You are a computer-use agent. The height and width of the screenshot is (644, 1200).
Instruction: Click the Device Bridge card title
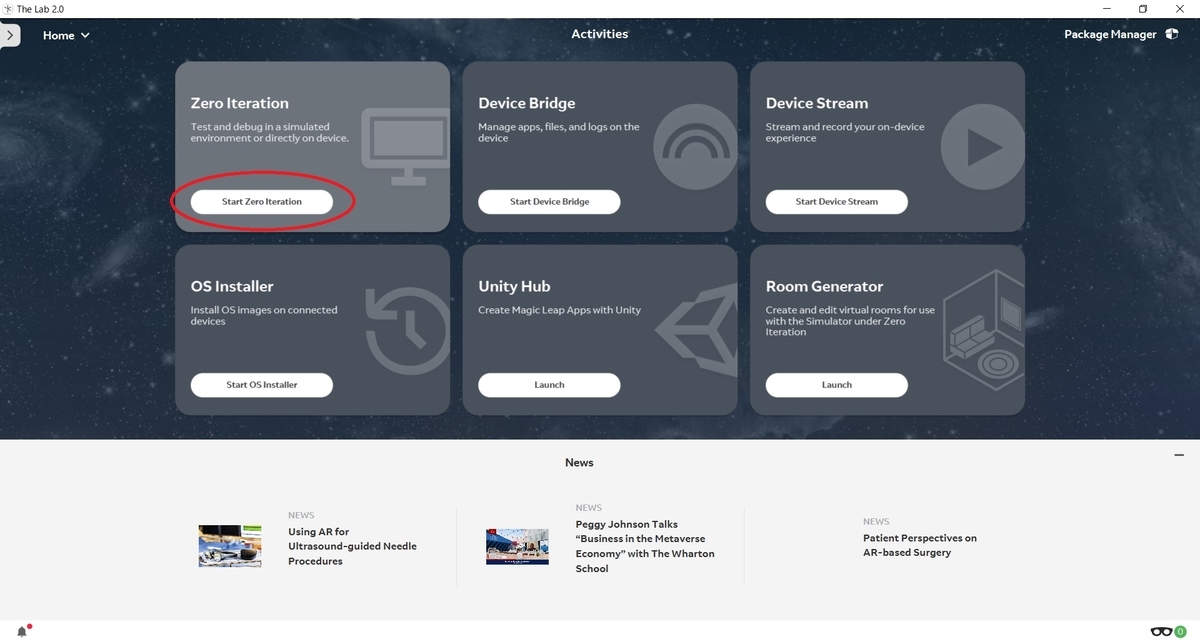point(526,103)
